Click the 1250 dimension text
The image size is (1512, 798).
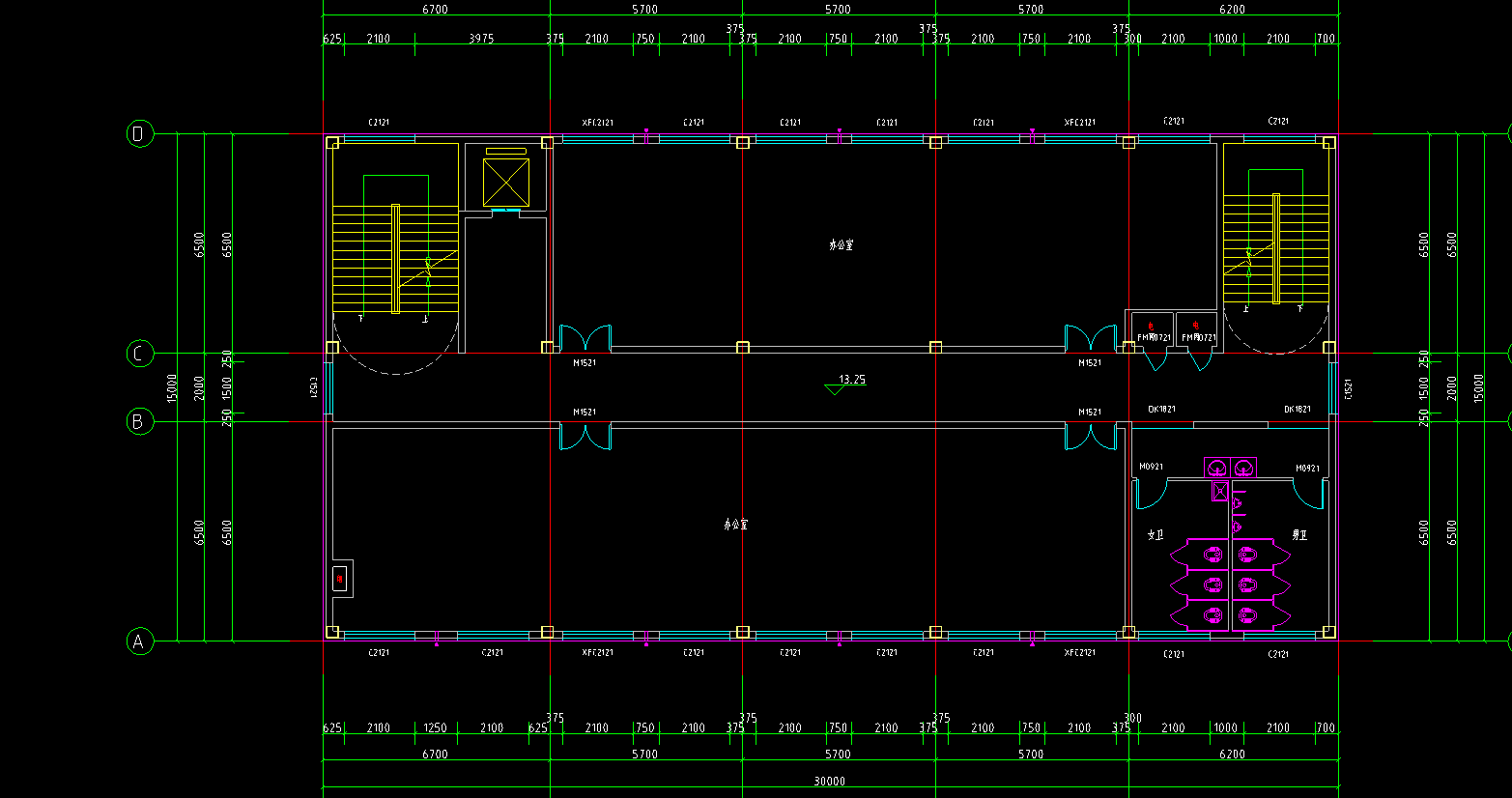click(435, 728)
